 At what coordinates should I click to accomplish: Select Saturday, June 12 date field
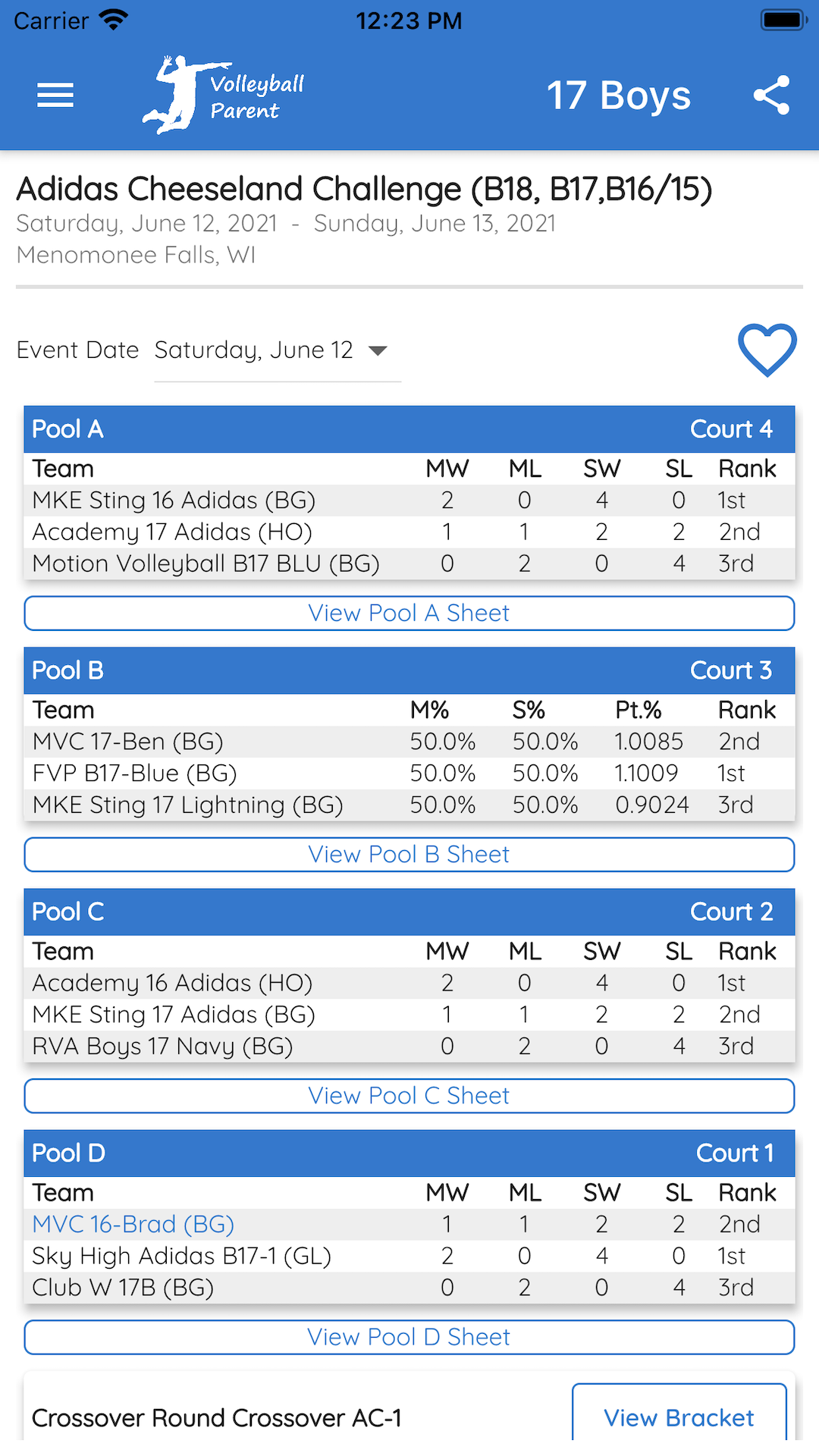[254, 350]
